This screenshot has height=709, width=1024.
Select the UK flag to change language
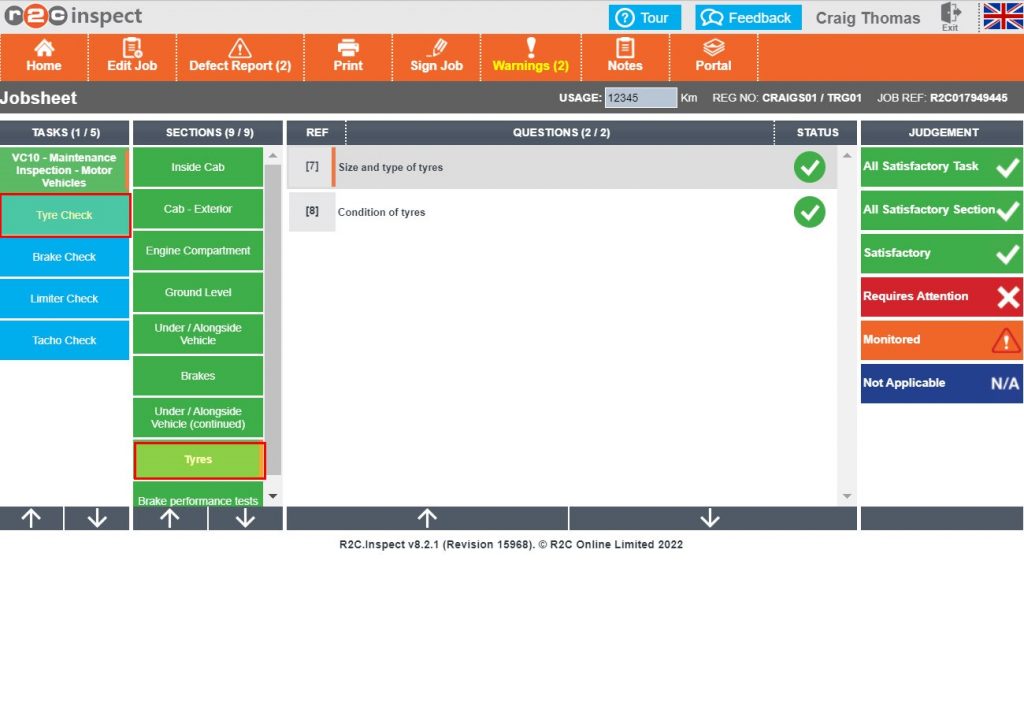tap(1000, 16)
